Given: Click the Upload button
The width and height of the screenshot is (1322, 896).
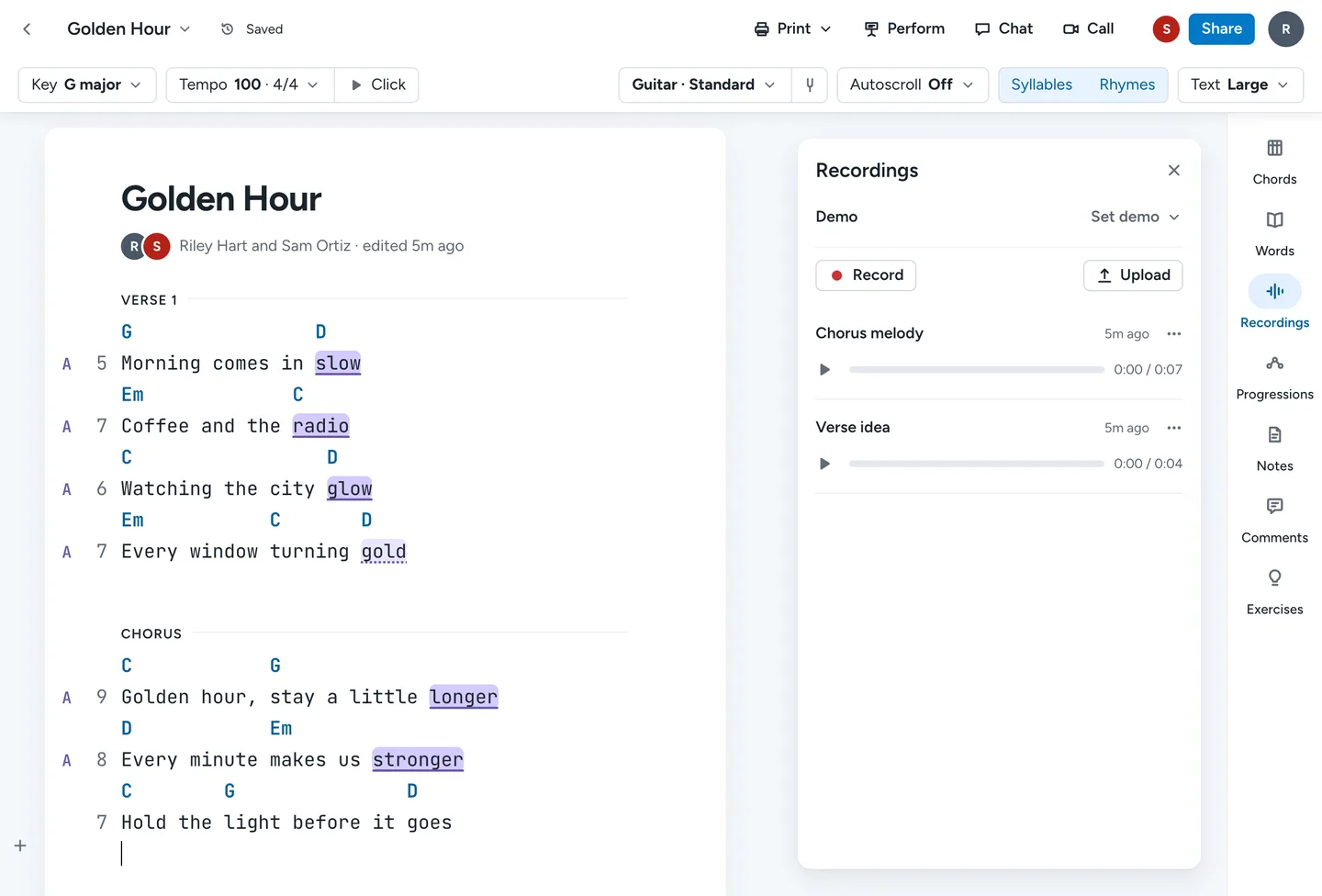Looking at the screenshot, I should (1133, 275).
